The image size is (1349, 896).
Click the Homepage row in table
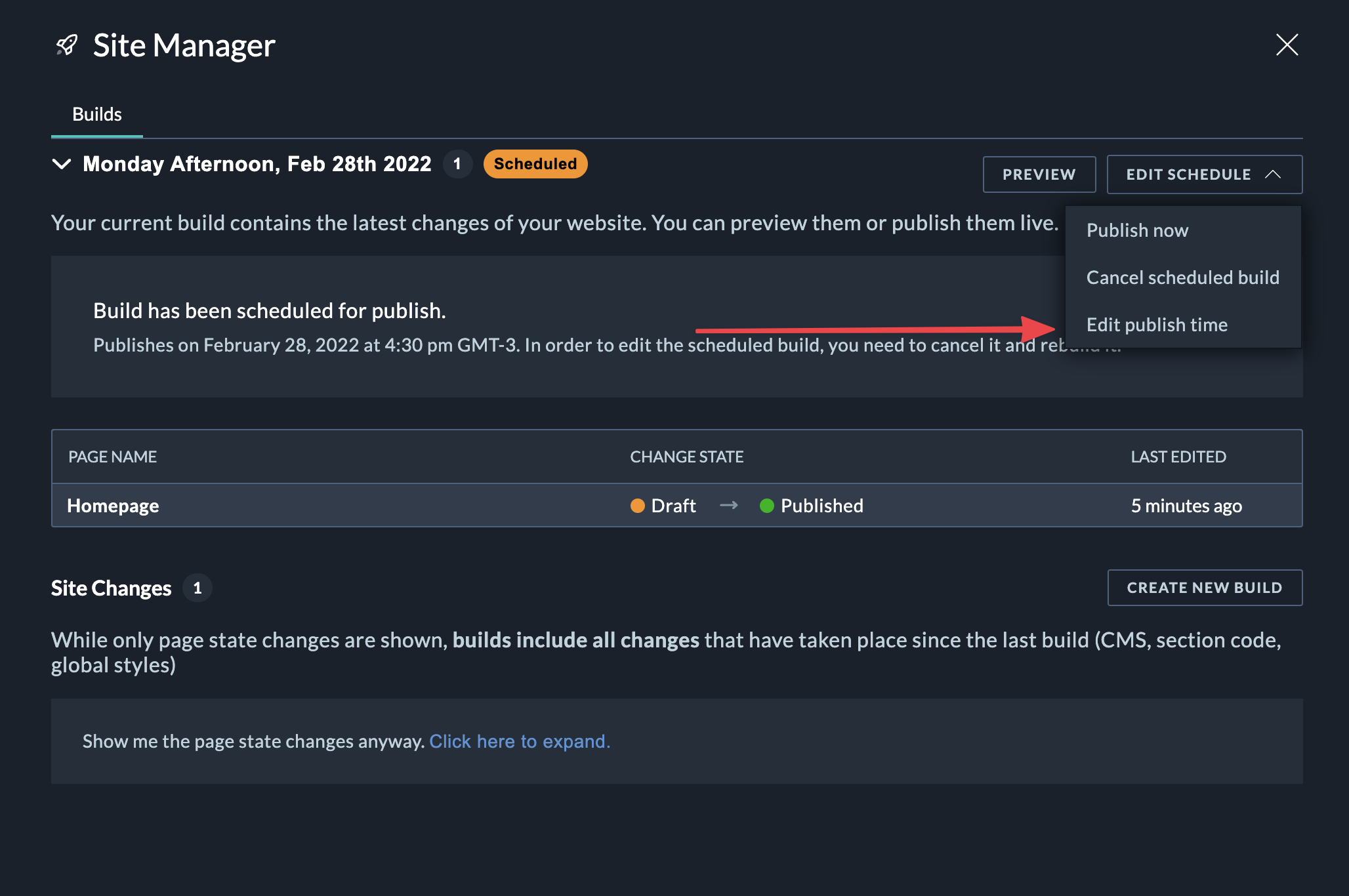coord(113,506)
